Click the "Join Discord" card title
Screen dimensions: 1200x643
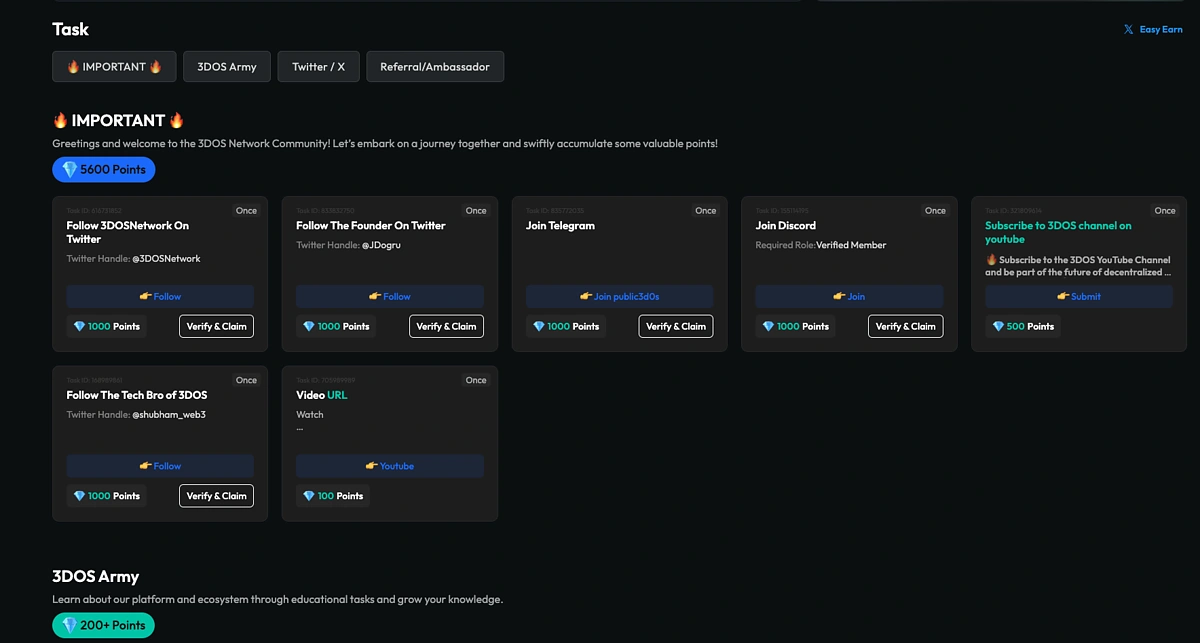[786, 226]
